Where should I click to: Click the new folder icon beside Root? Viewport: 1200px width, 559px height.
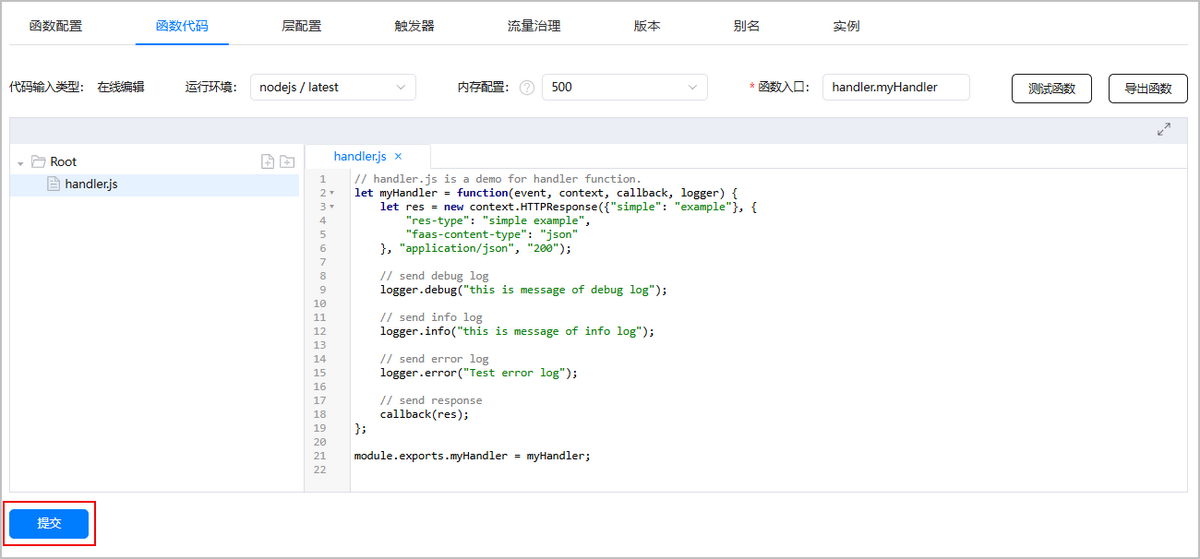(287, 161)
